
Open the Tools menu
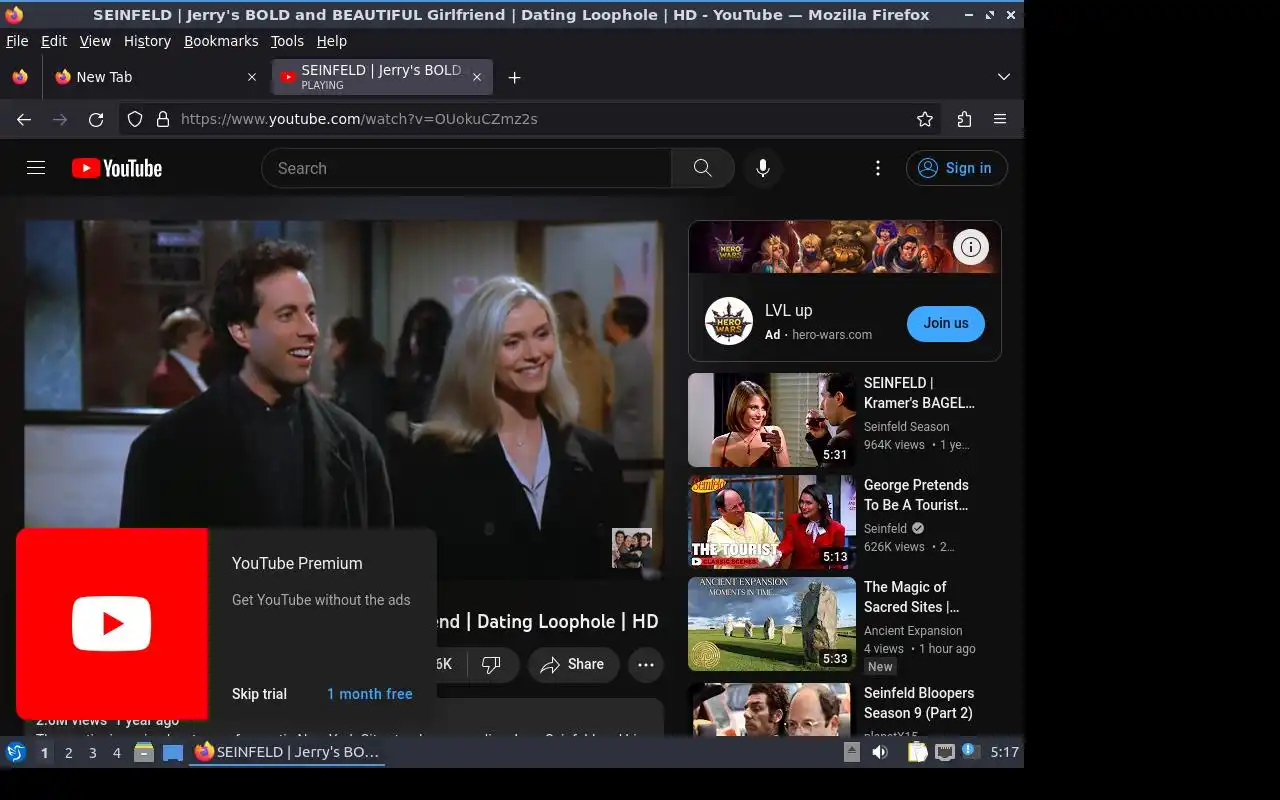tap(287, 41)
